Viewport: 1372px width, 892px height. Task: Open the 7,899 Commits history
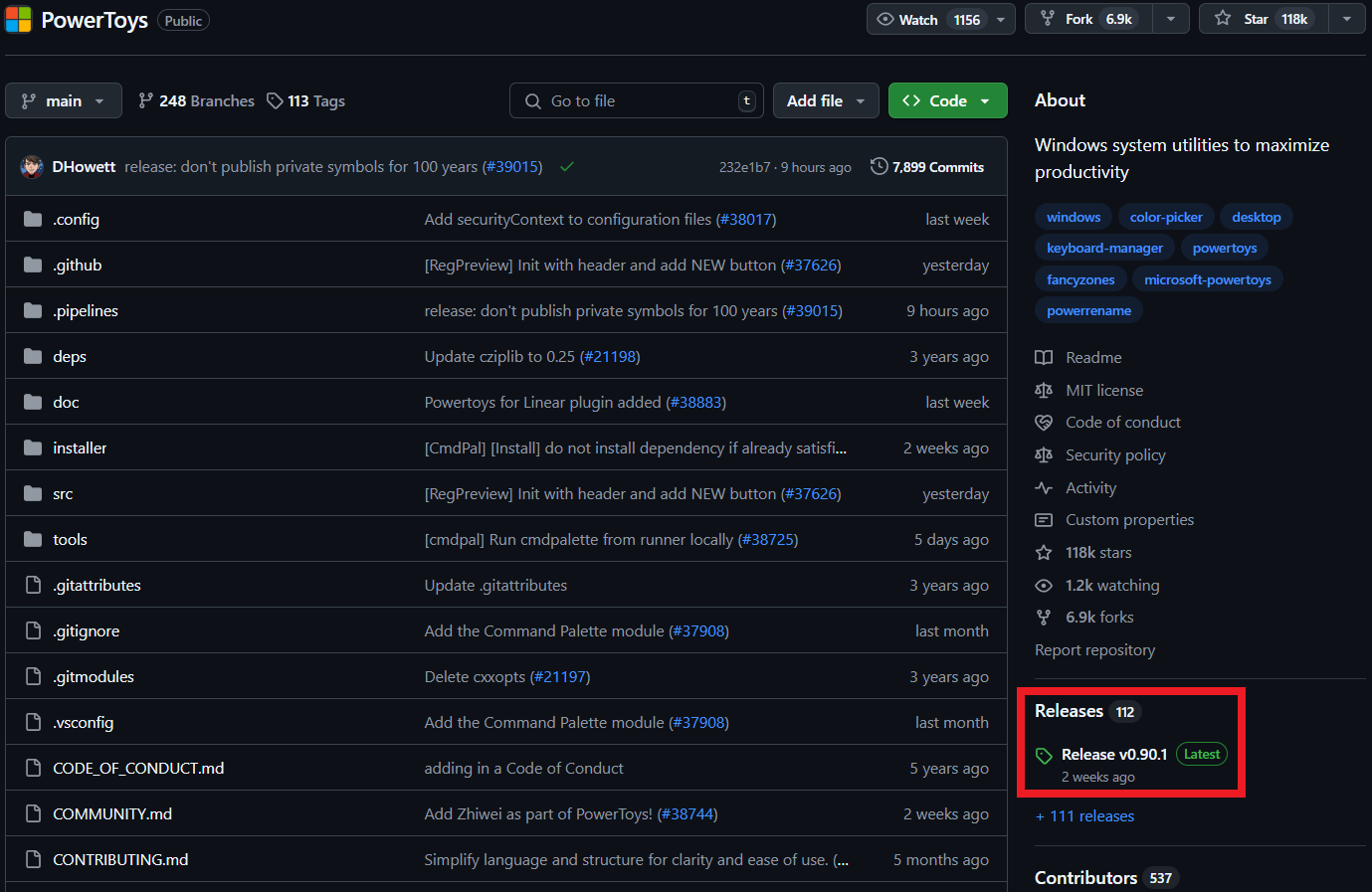tap(927, 167)
